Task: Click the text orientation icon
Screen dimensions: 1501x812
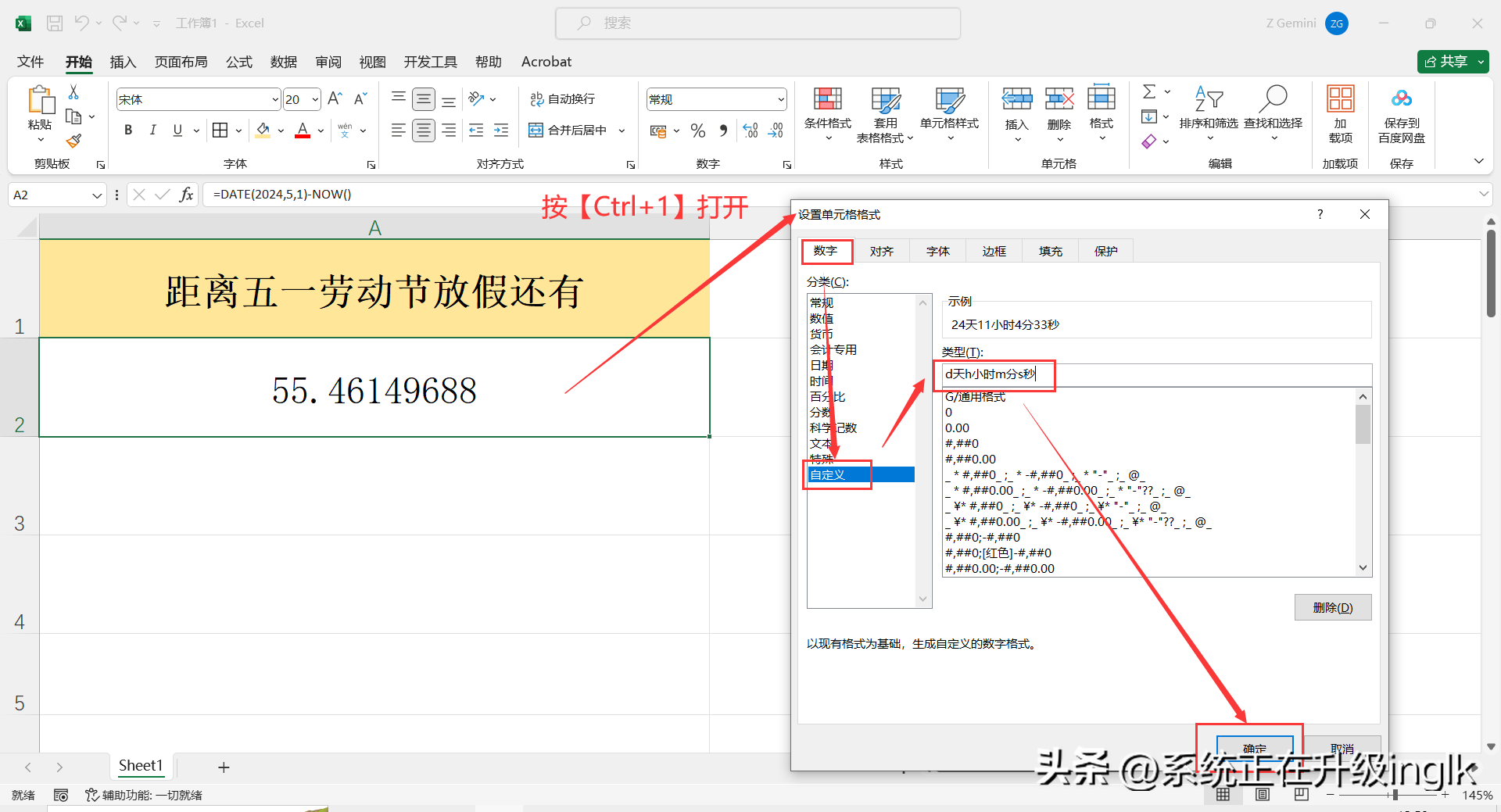Action: tap(476, 98)
